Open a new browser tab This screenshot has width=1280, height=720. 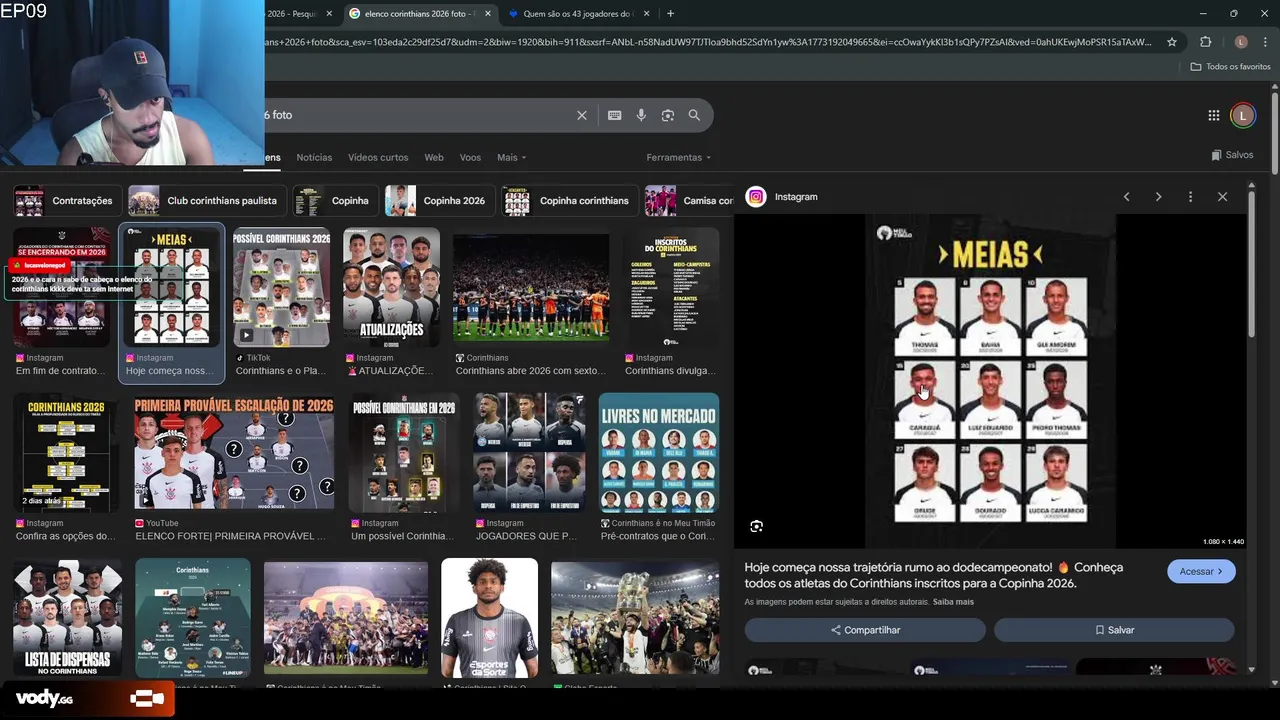pos(670,14)
